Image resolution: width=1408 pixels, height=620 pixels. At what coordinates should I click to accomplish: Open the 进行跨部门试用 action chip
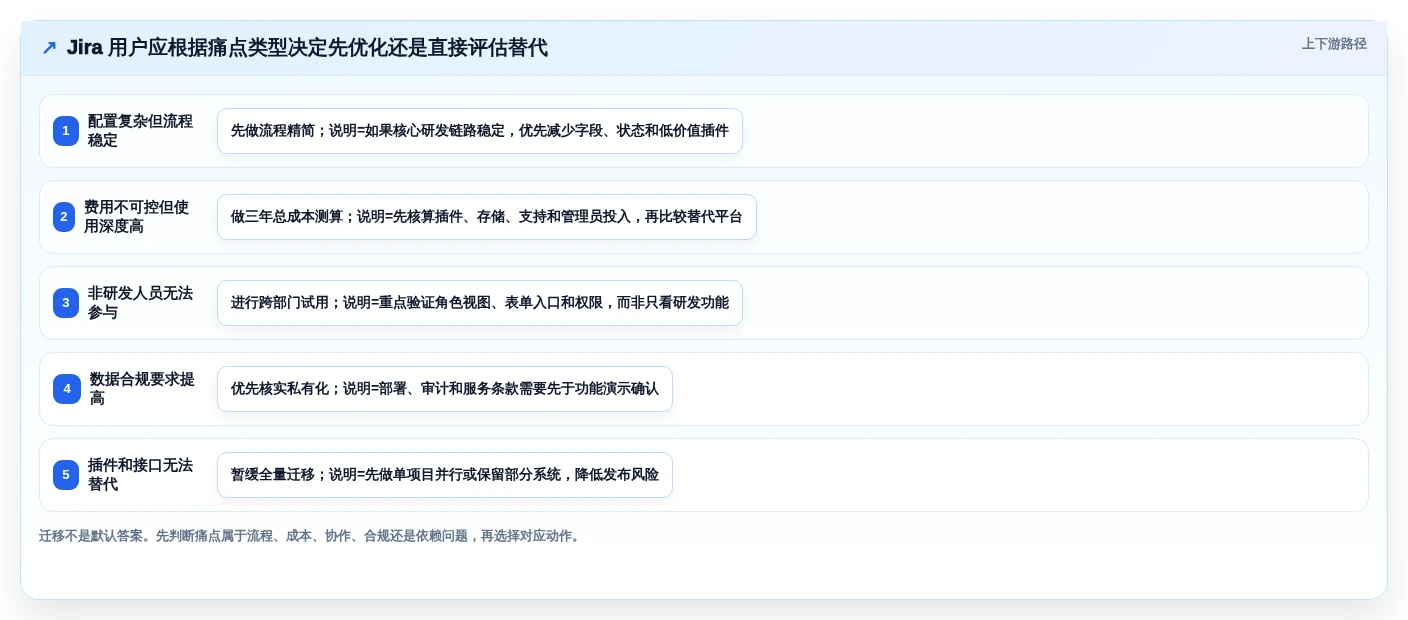(x=480, y=303)
